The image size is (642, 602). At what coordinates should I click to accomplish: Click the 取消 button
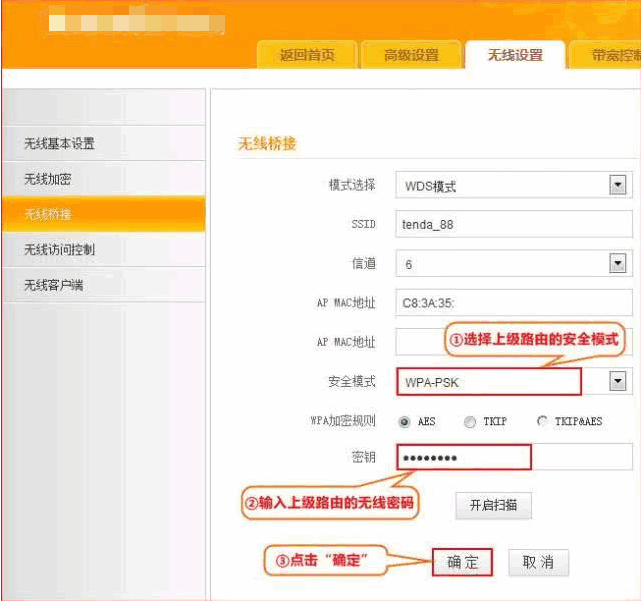538,562
